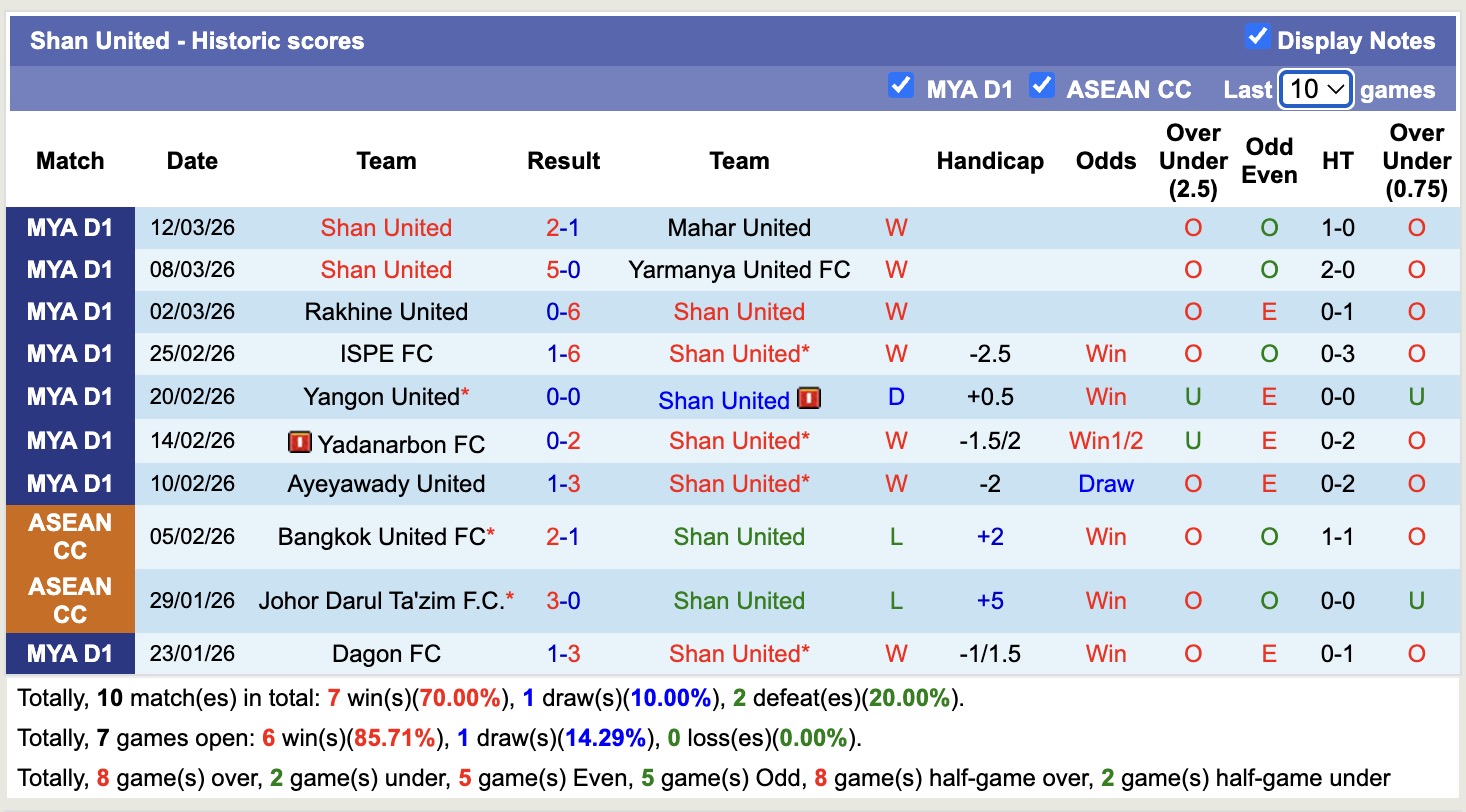Select Shan United in the 12/03 row

pyautogui.click(x=386, y=227)
